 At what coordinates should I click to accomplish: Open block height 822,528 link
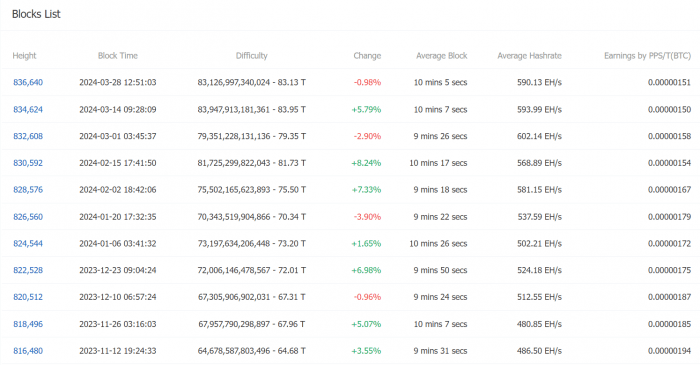click(x=28, y=270)
